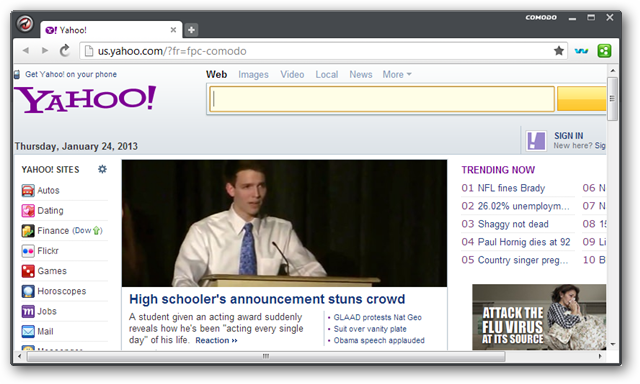The image size is (640, 384).
Task: Open Suit over vanity plate story
Action: (370, 329)
